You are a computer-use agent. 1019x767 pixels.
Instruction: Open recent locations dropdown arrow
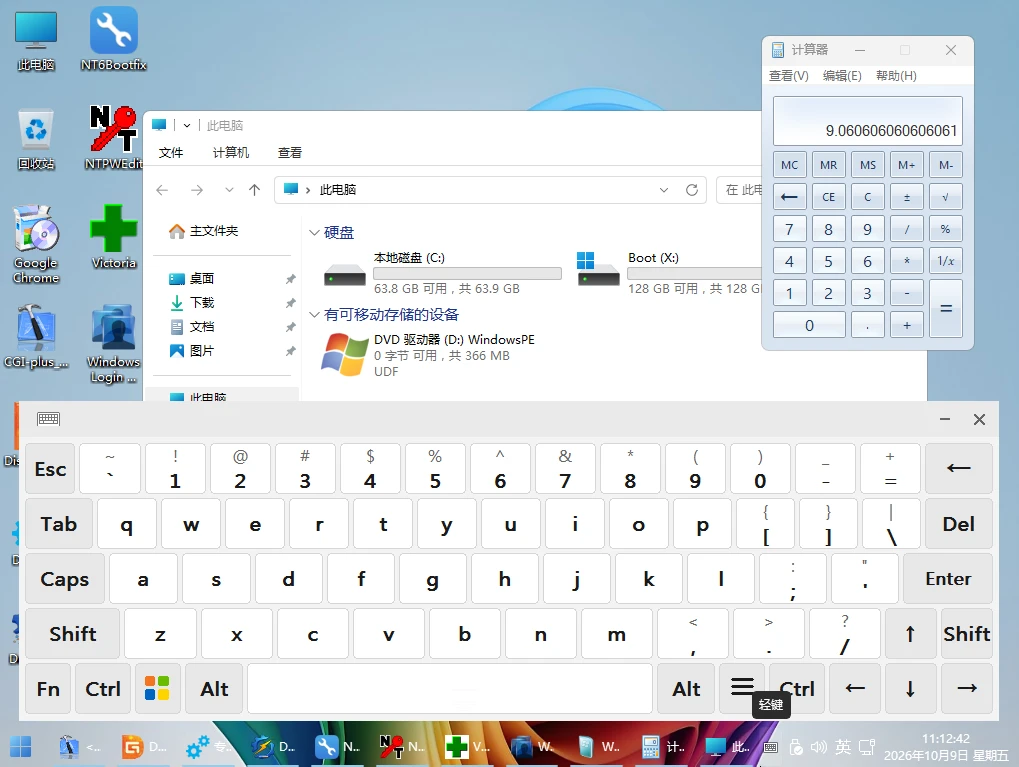229,190
